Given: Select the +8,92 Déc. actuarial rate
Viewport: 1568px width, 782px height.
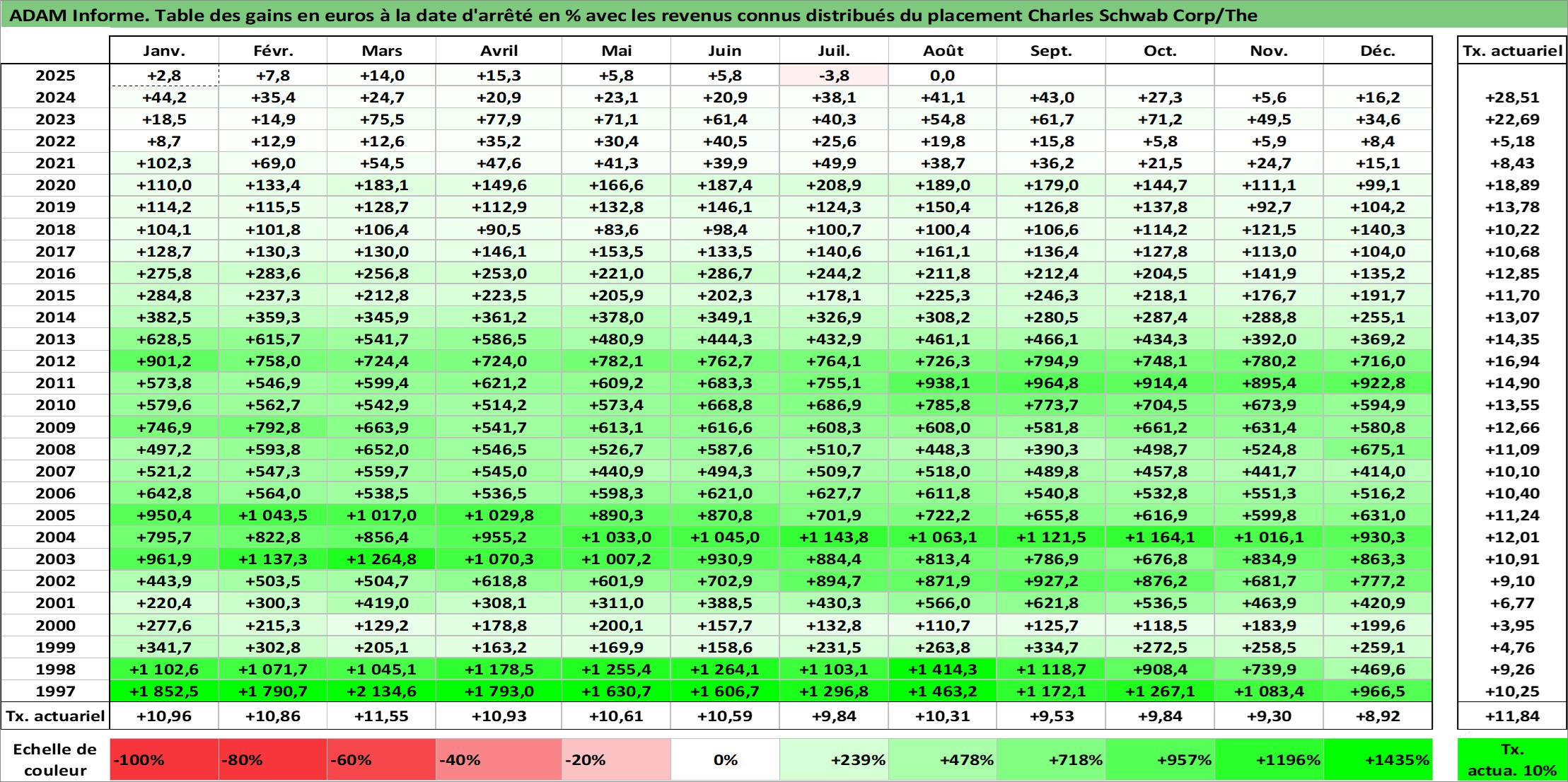Looking at the screenshot, I should pyautogui.click(x=1378, y=716).
